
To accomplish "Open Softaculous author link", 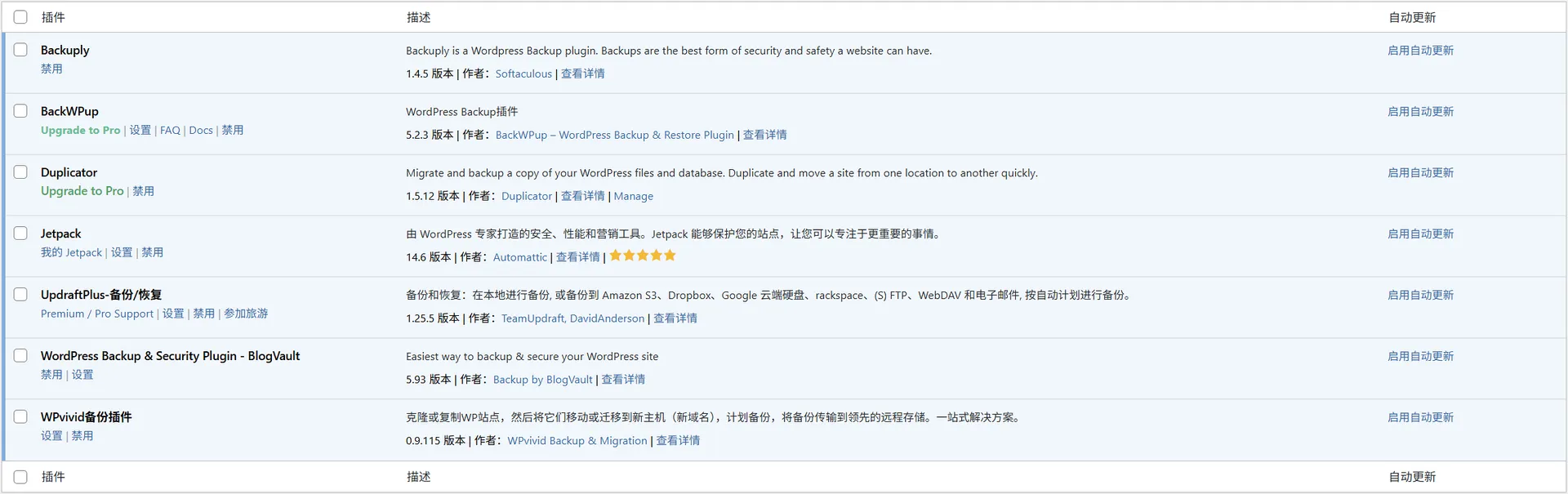I will [523, 73].
